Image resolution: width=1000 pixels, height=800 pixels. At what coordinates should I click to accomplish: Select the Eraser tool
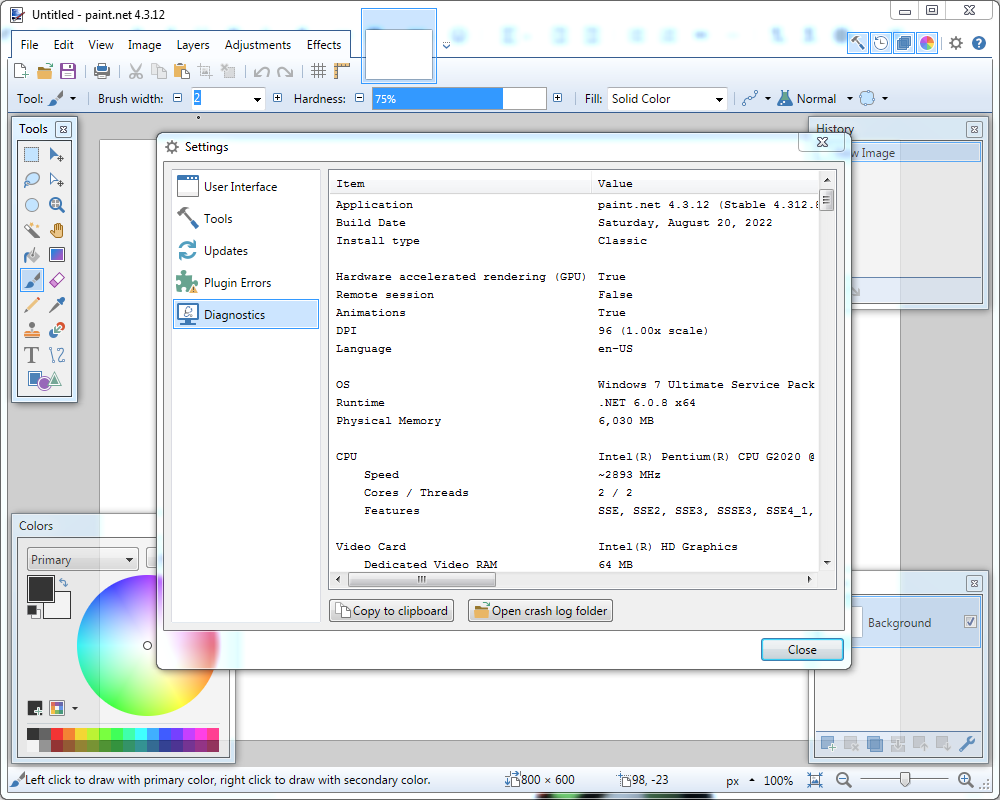tap(57, 280)
